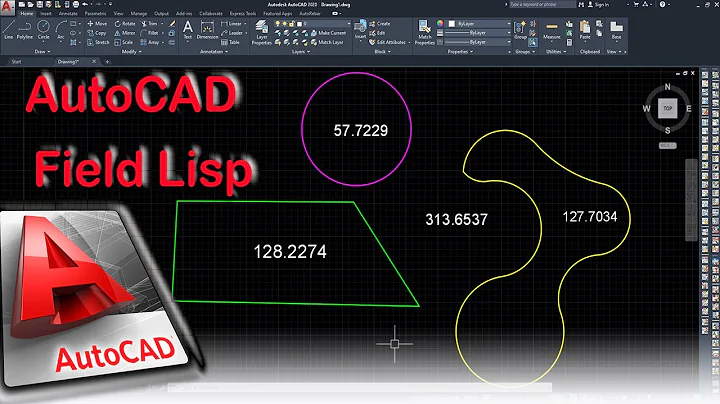Open the Home ribbon tab
720x404 pixels.
point(27,14)
